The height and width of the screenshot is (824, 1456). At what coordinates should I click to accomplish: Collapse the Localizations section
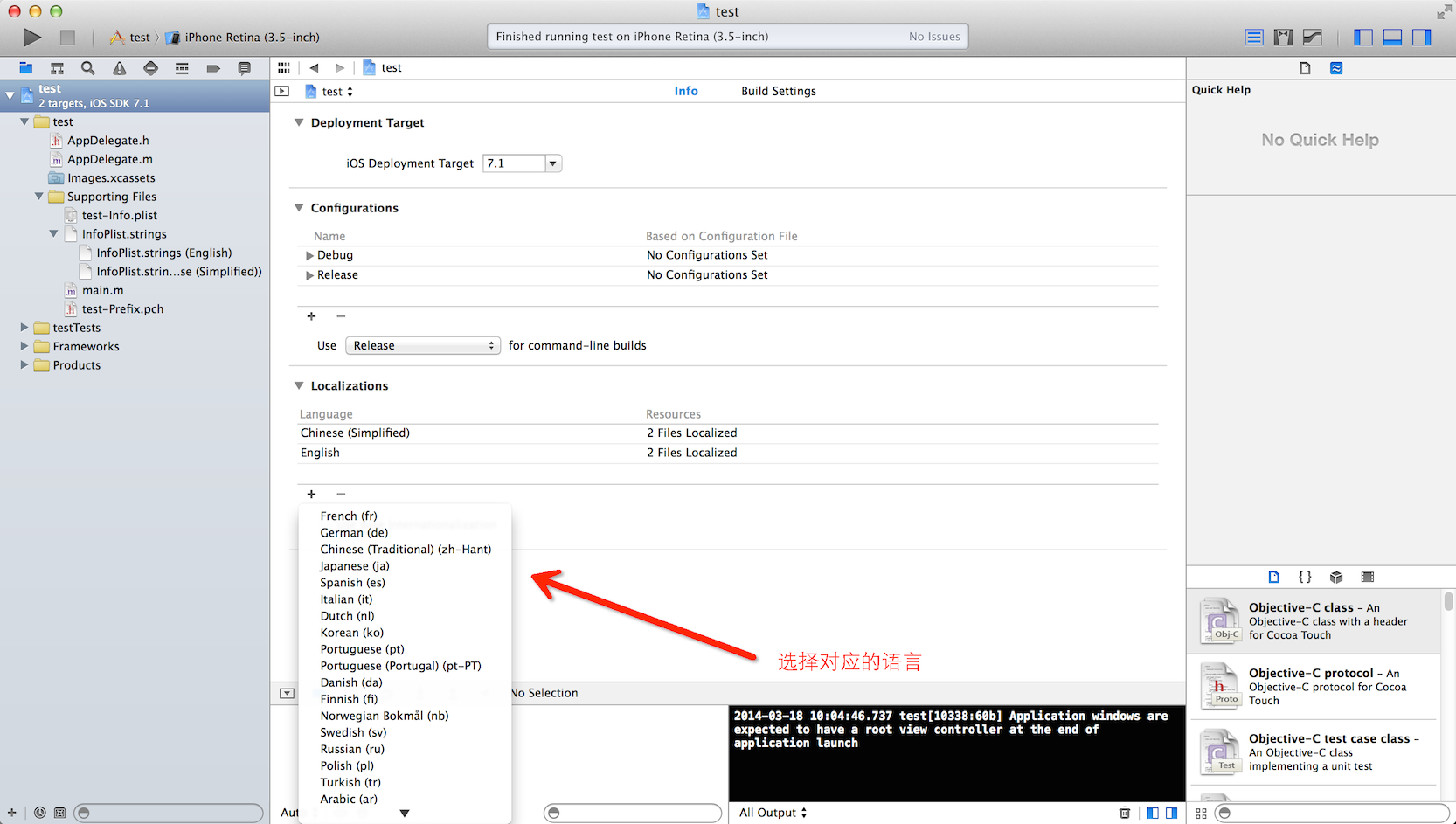click(299, 385)
